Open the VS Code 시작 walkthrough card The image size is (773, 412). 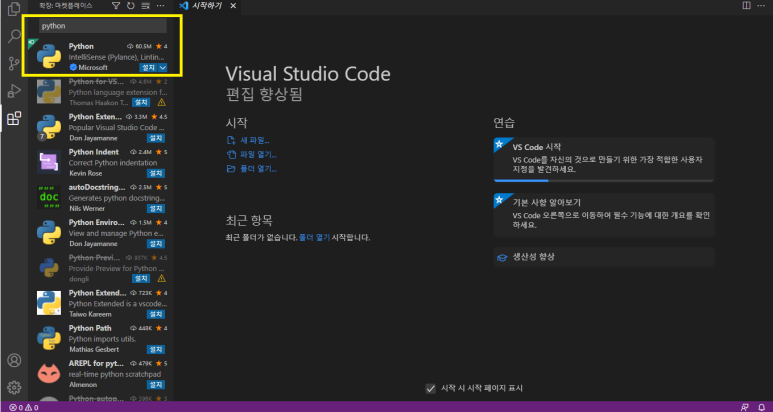pos(604,160)
